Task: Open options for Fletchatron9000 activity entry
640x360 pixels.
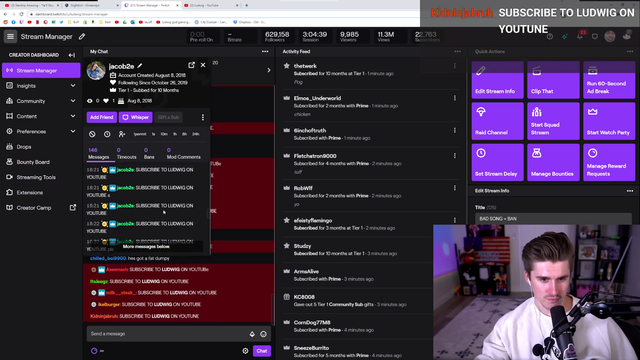Action: coord(455,156)
